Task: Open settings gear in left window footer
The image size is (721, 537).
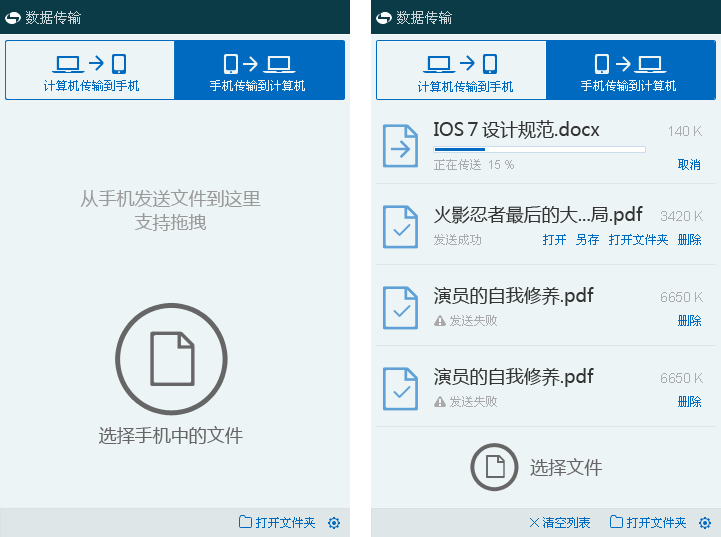Action: pyautogui.click(x=334, y=523)
